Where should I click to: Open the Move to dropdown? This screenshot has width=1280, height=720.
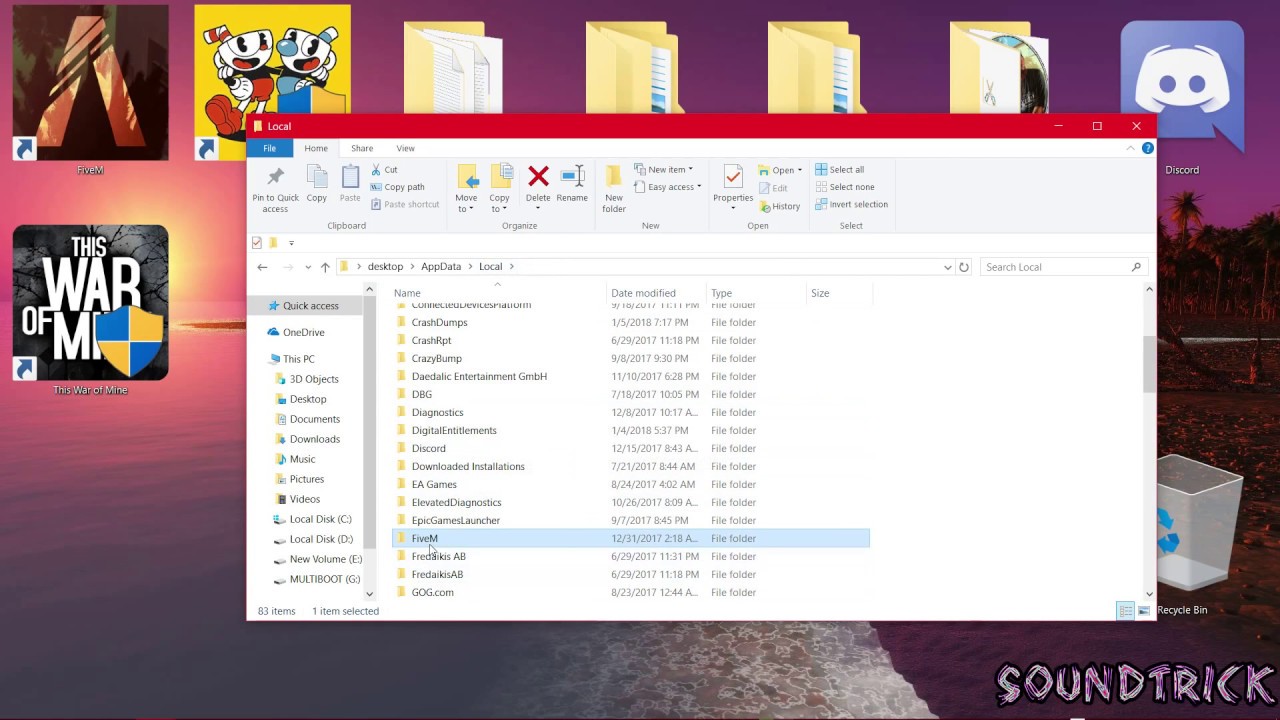pyautogui.click(x=467, y=204)
